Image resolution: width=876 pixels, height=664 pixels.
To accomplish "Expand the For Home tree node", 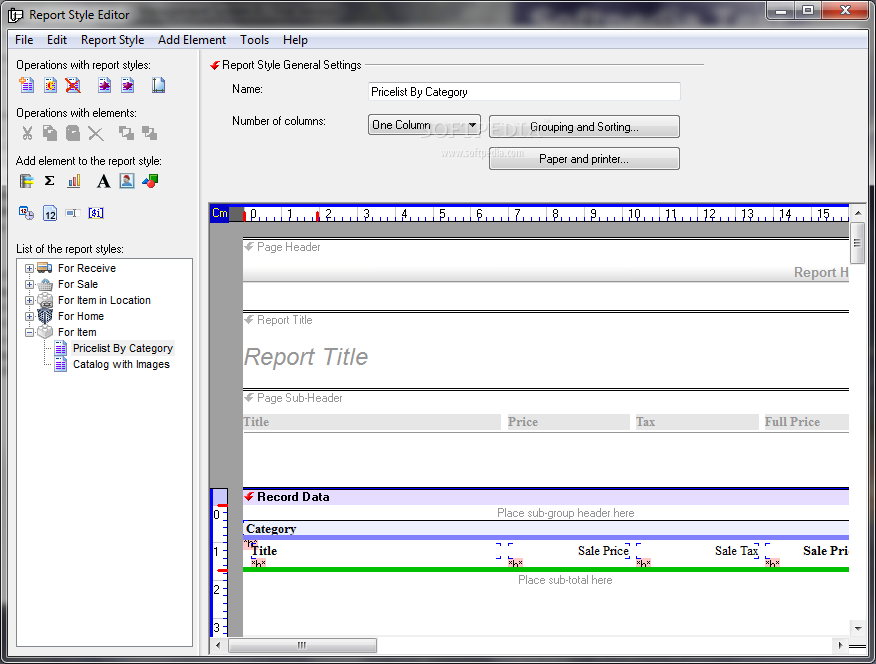I will (x=29, y=317).
